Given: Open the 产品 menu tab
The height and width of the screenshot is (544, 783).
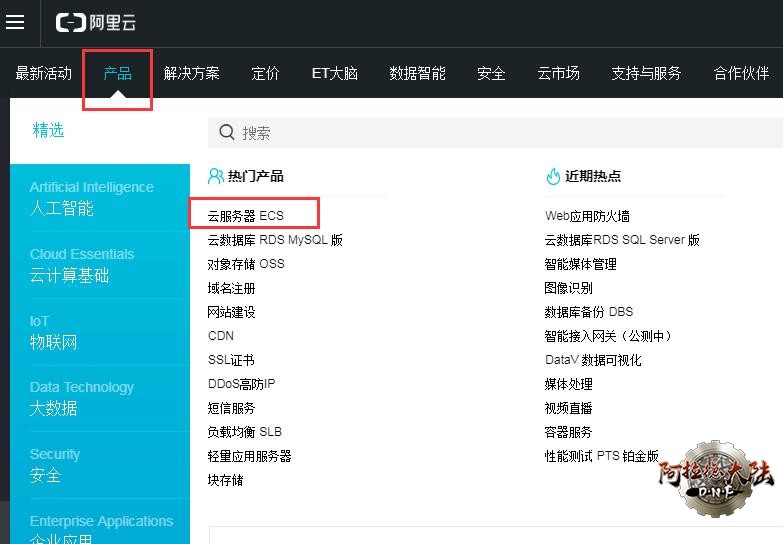Looking at the screenshot, I should point(117,73).
